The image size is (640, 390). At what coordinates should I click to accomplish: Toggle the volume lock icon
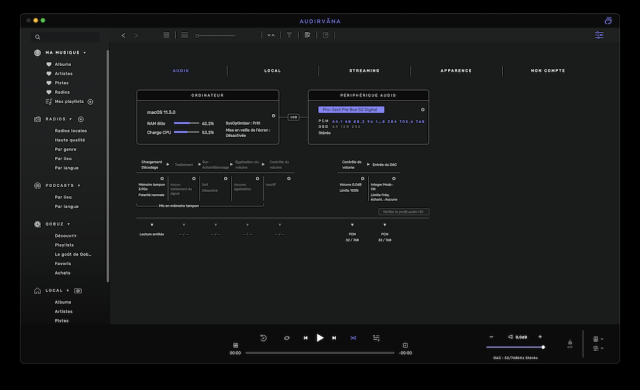click(x=570, y=343)
